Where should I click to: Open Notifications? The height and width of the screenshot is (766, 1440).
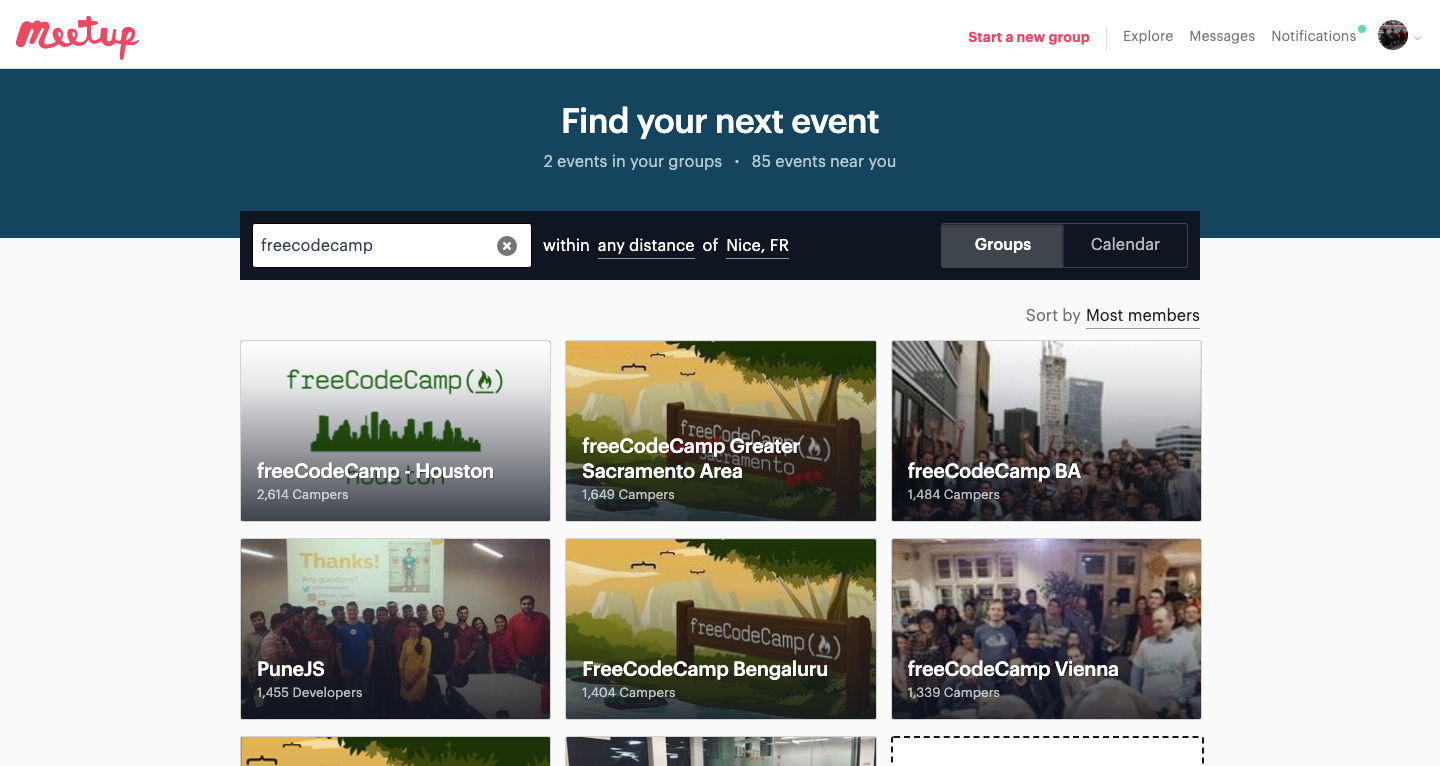tap(1314, 36)
